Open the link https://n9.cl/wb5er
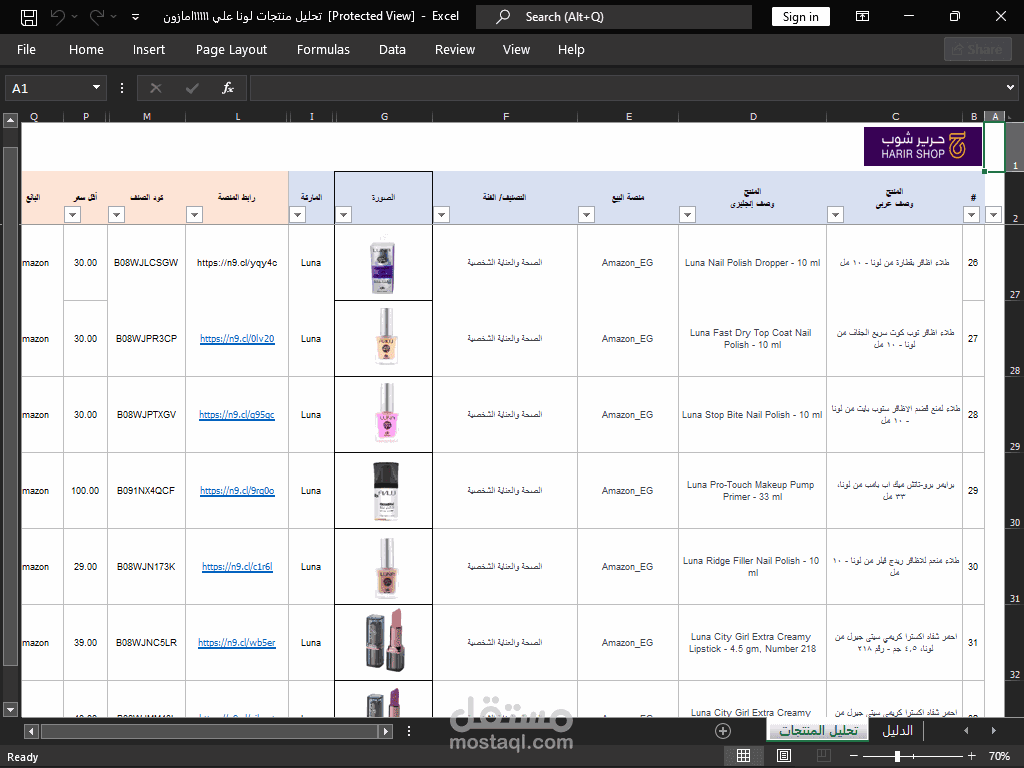Image resolution: width=1024 pixels, height=768 pixels. [x=236, y=643]
